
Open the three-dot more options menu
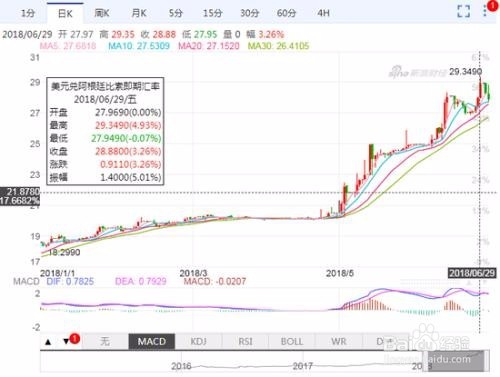click(485, 11)
